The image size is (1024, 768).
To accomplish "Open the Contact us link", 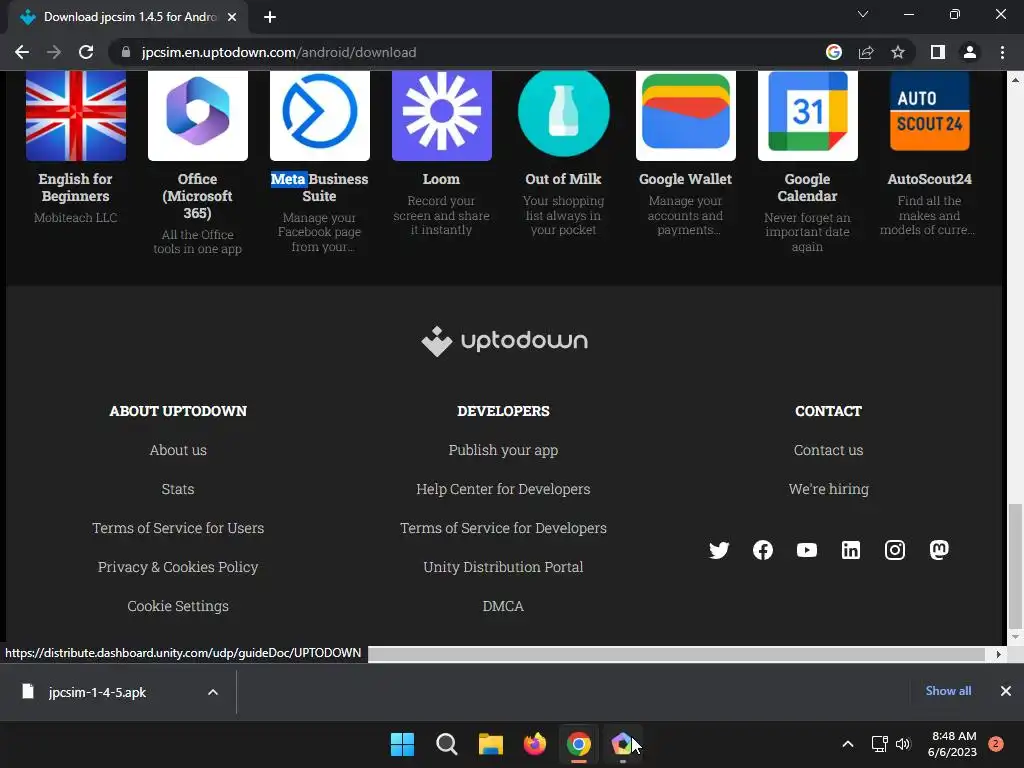I will coord(828,450).
